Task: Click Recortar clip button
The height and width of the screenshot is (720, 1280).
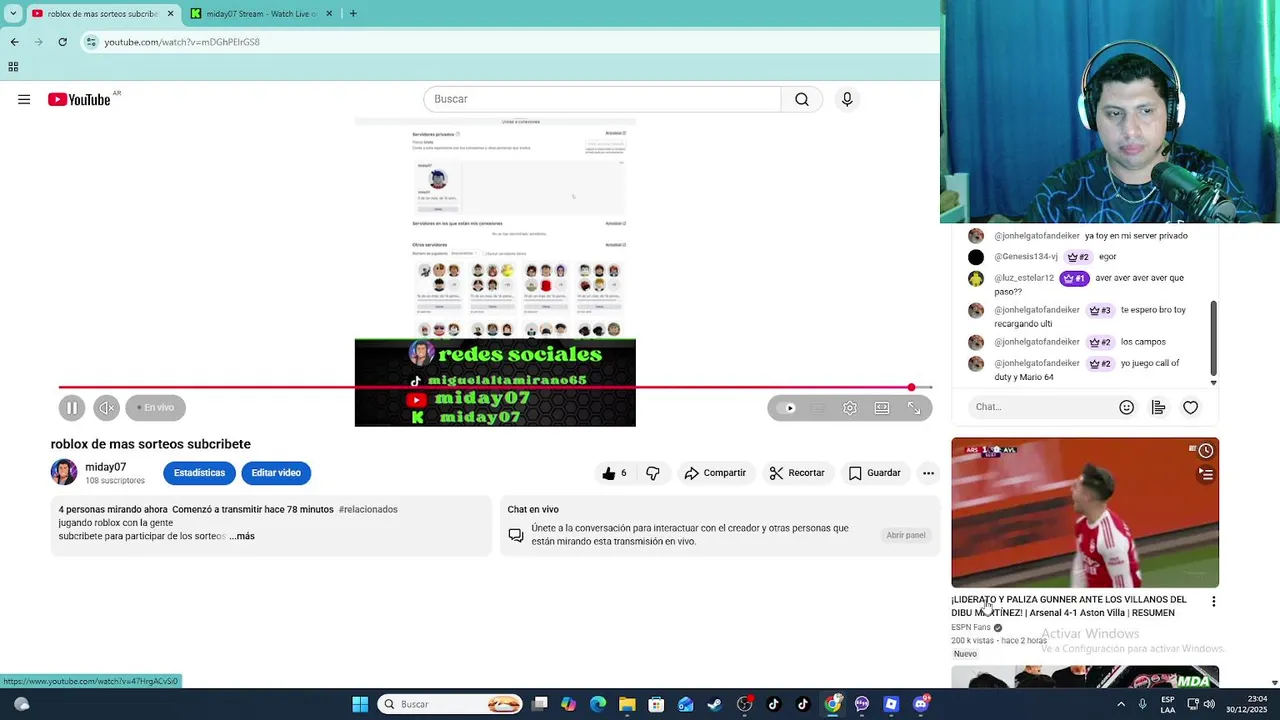Action: (x=797, y=473)
